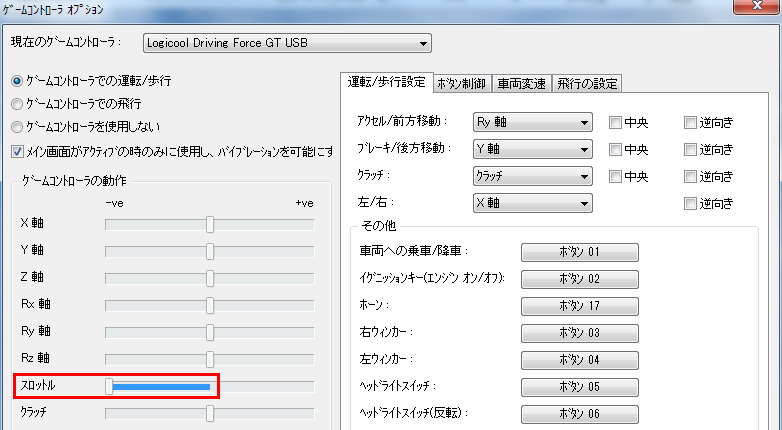Image resolution: width=782 pixels, height=430 pixels.
Task: Click the X 軸 slider thumb
Action: point(210,224)
